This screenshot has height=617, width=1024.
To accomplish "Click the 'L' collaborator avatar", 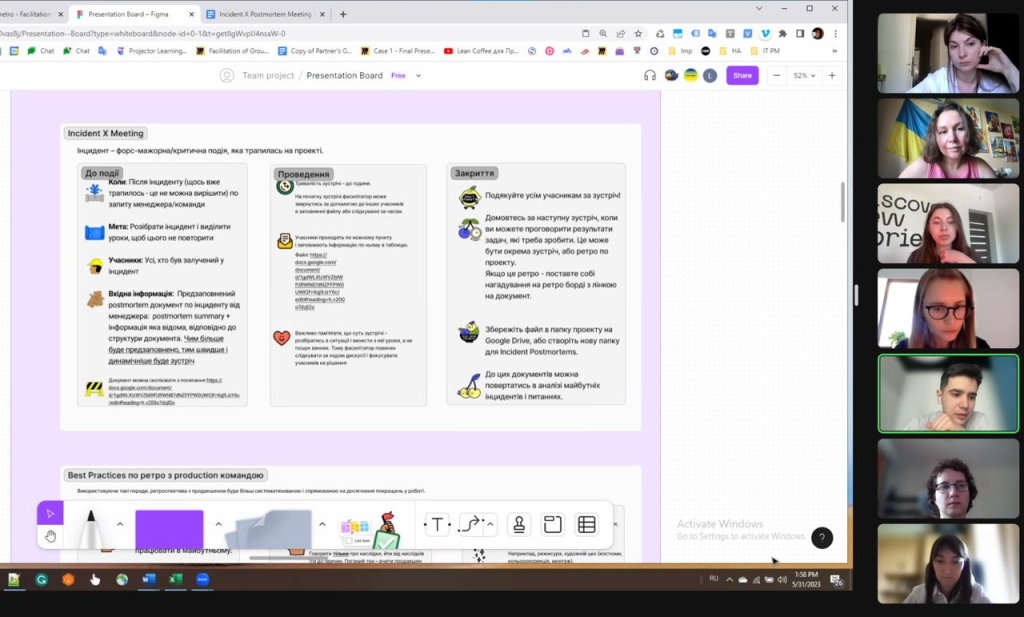I will (710, 76).
